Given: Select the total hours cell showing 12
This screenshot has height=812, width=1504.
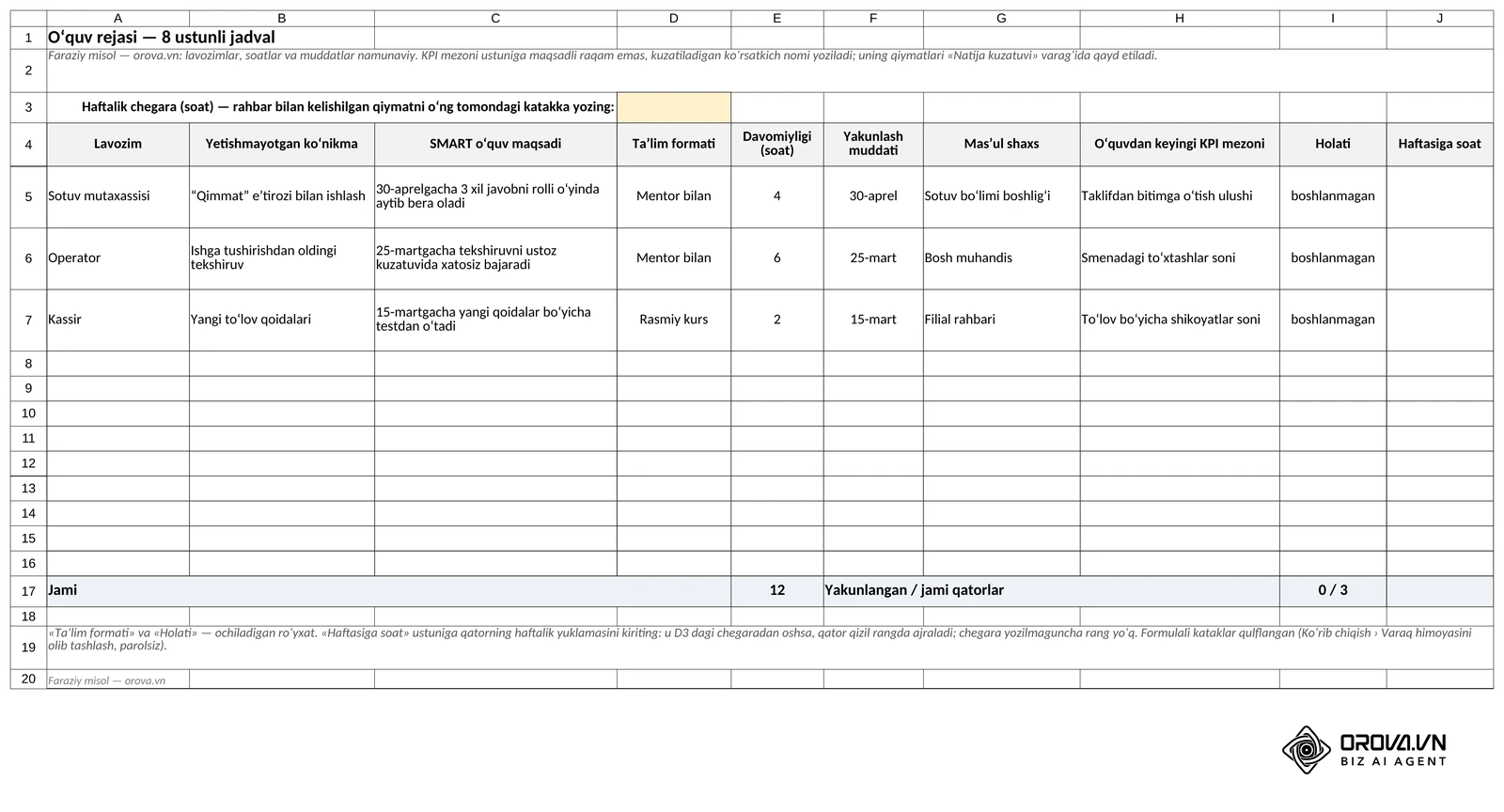Looking at the screenshot, I should [x=776, y=591].
